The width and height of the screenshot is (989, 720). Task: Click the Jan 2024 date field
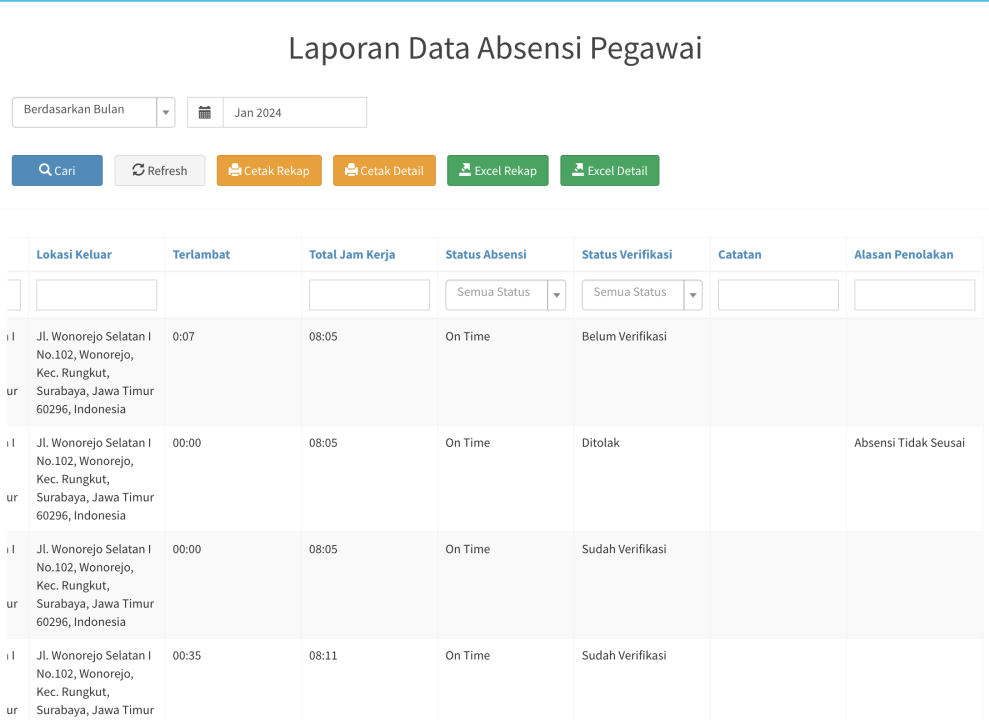pos(294,113)
